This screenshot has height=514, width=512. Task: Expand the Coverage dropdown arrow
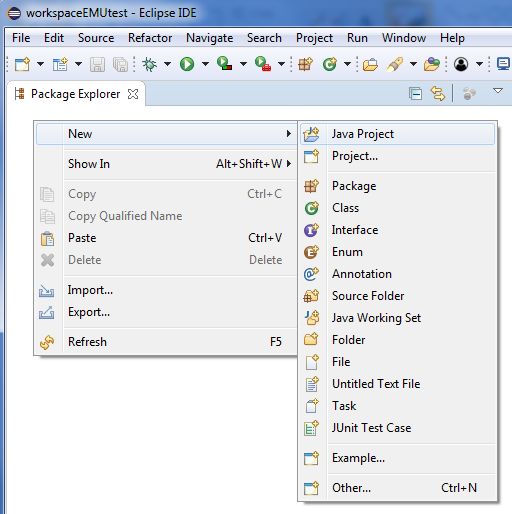point(244,64)
